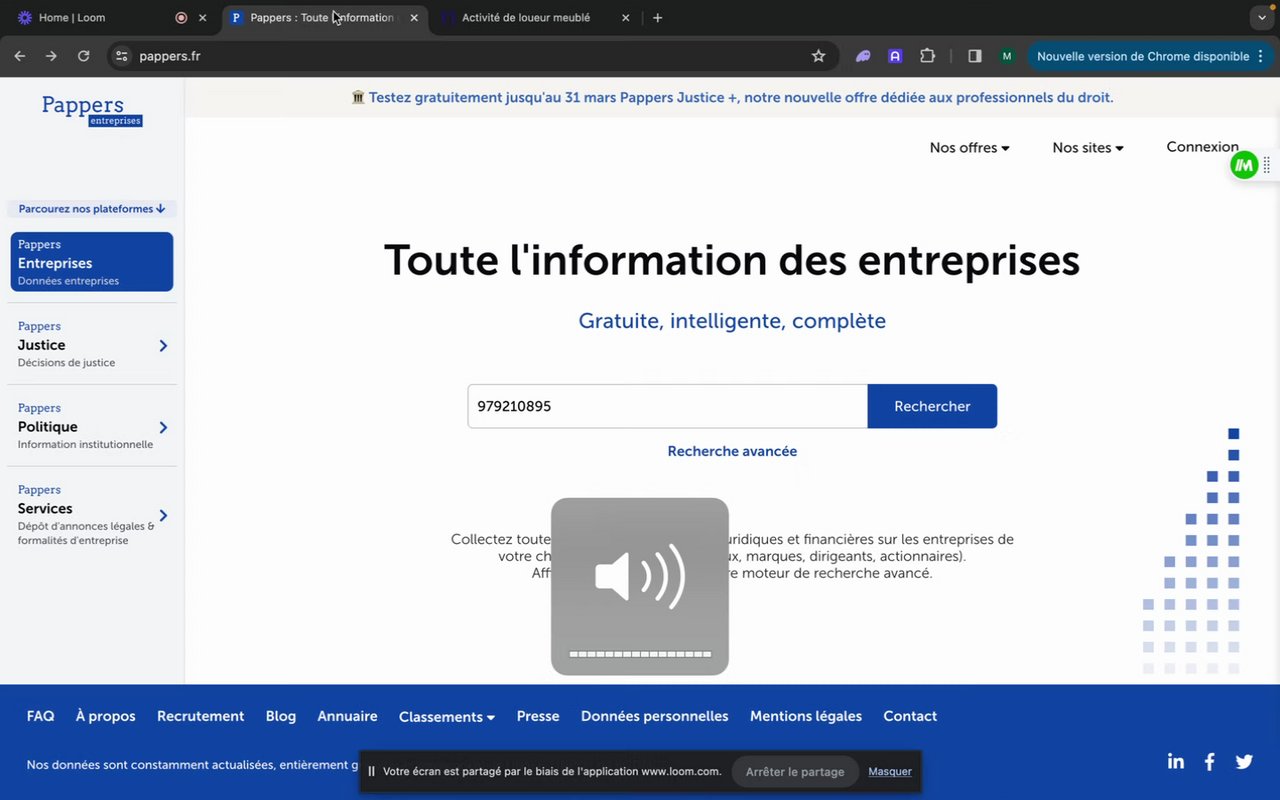The image size is (1280, 800).
Task: Open Recherche avancée link
Action: (x=732, y=451)
